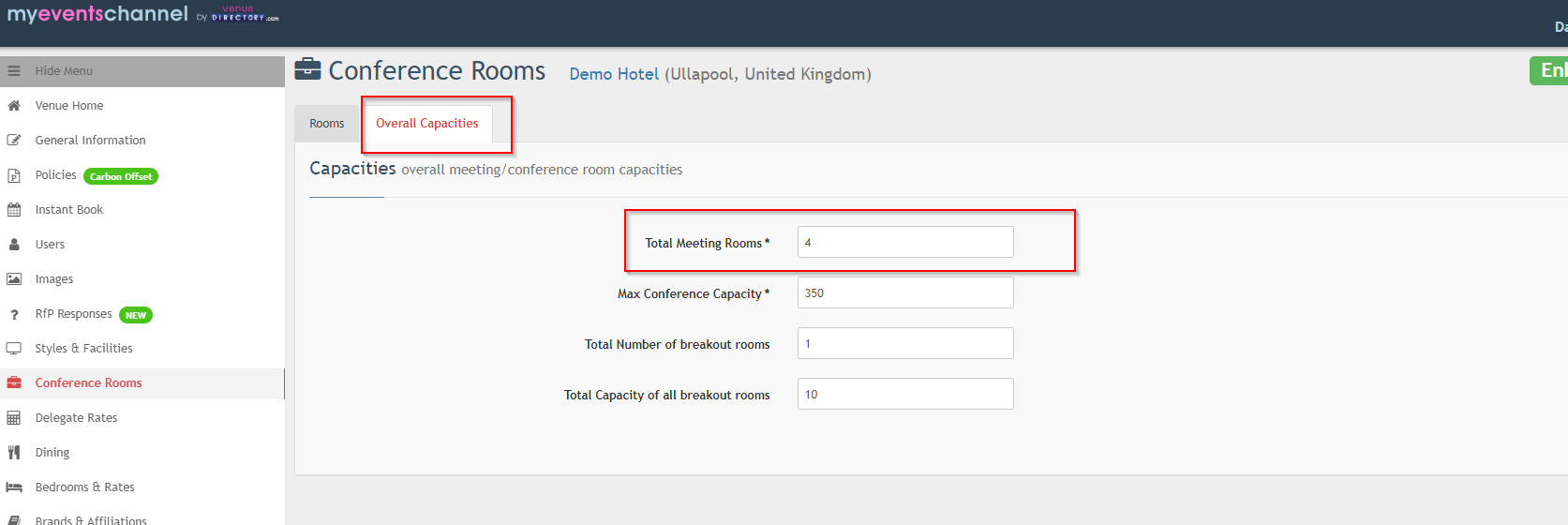
Task: Click the Styles & Facilities monitor icon
Action: [x=14, y=349]
